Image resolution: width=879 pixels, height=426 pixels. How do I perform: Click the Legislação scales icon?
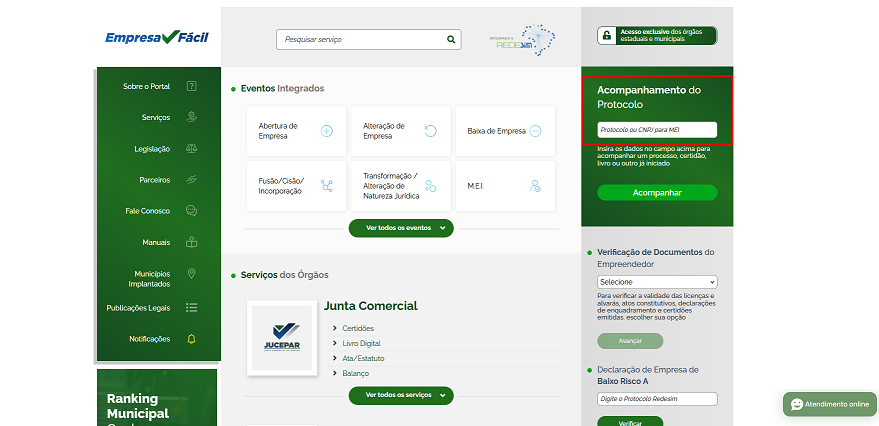click(x=192, y=149)
